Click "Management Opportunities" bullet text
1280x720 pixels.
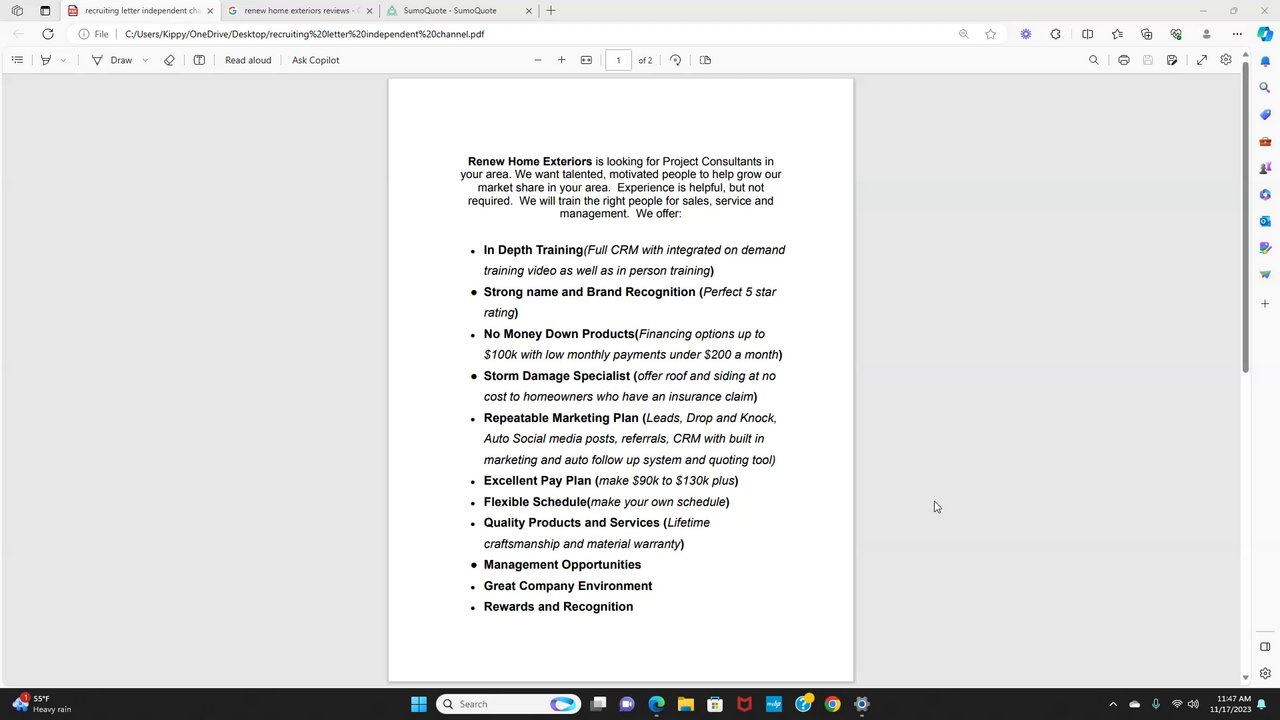(562, 565)
